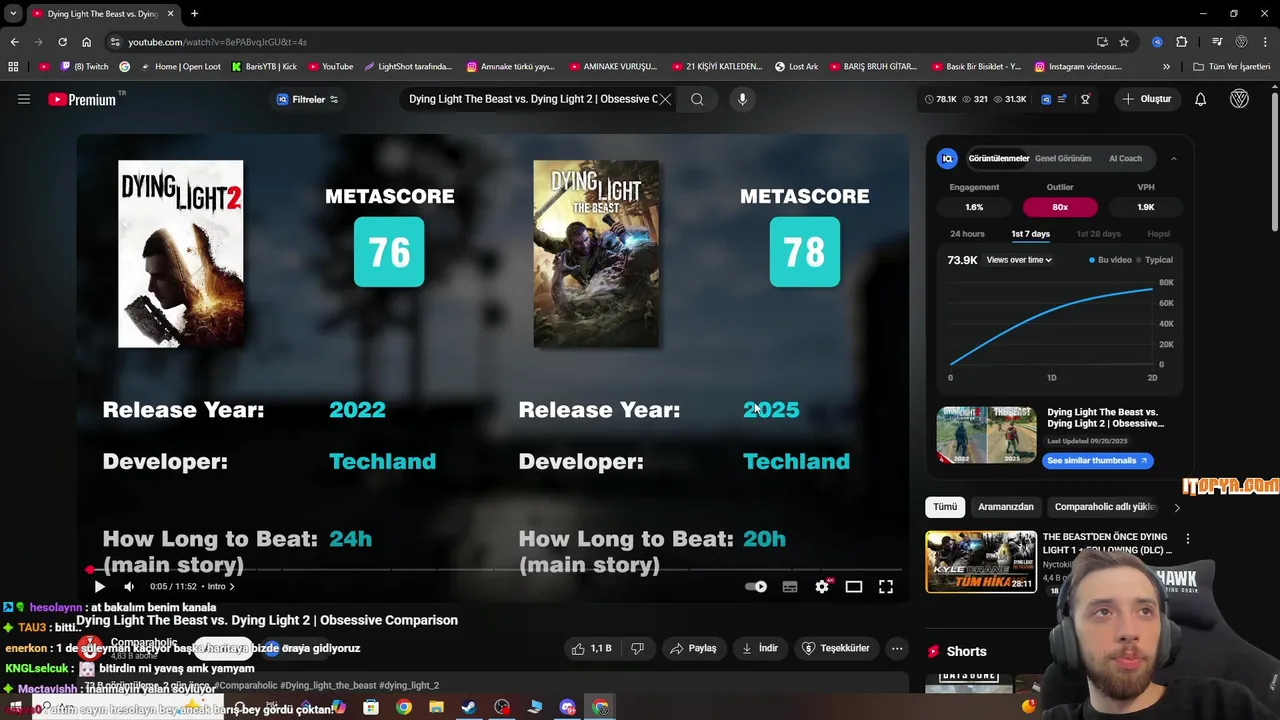Collapse the vidIQ panel chevron
1280x720 pixels.
tap(1174, 158)
